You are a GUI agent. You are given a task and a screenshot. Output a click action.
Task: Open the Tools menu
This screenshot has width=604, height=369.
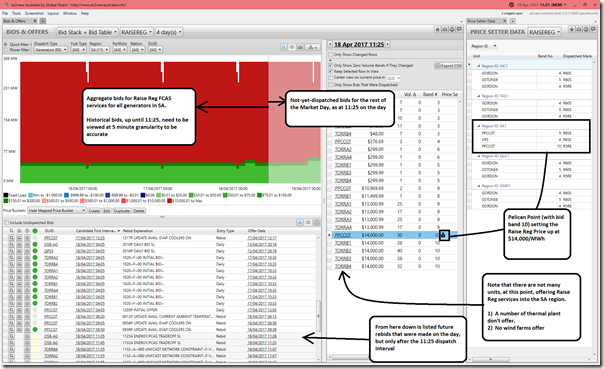tap(17, 13)
